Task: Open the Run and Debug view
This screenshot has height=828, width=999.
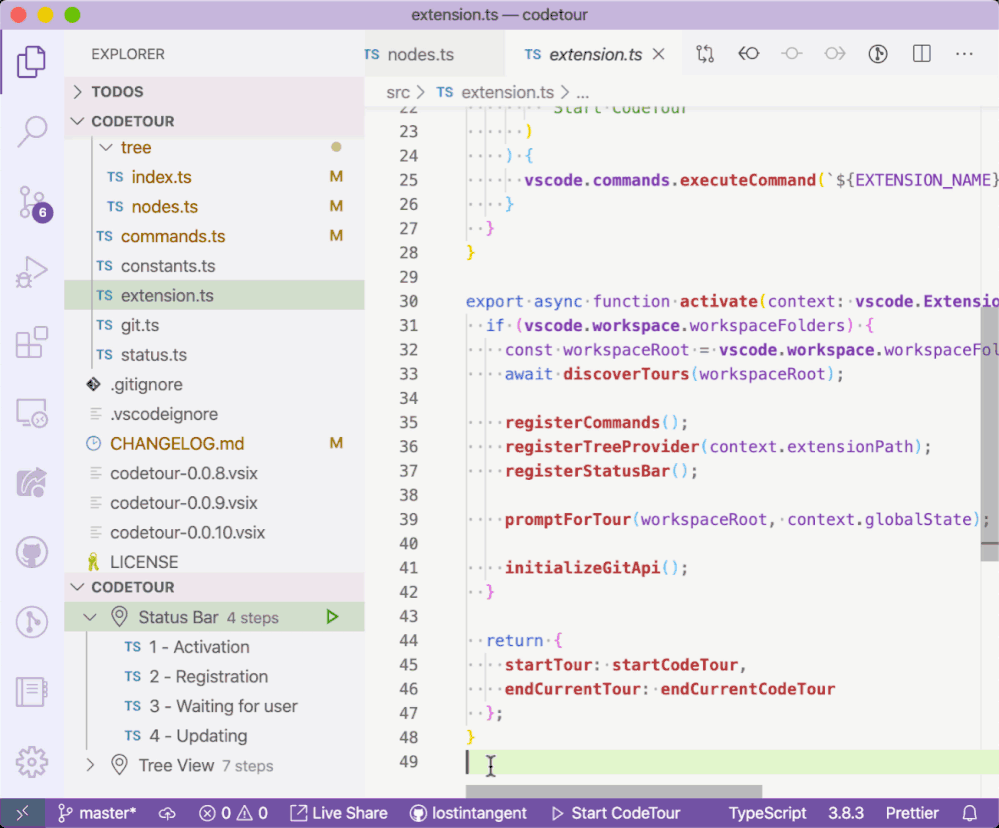Action: pyautogui.click(x=31, y=273)
